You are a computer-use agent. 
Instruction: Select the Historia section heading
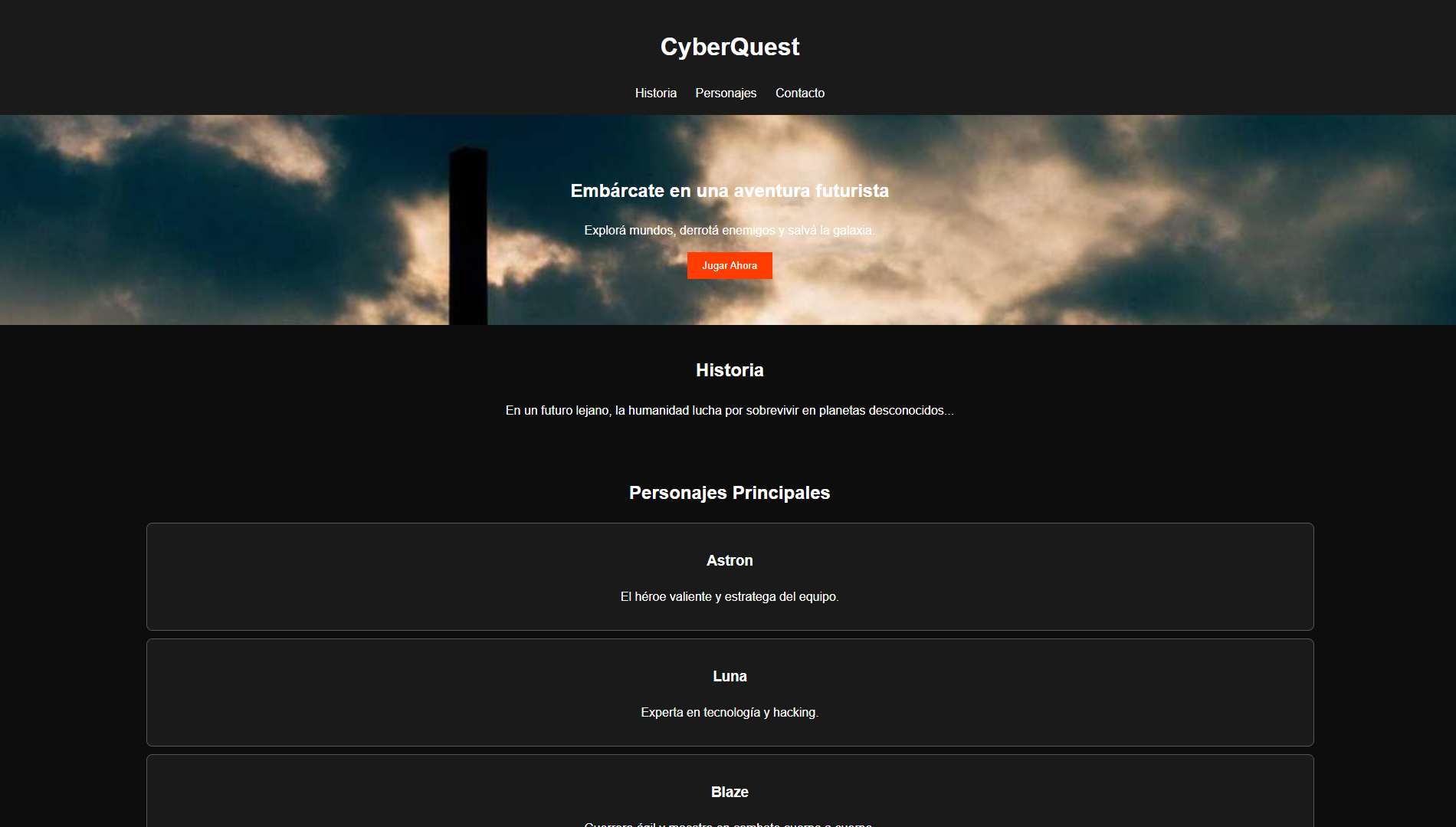click(730, 370)
